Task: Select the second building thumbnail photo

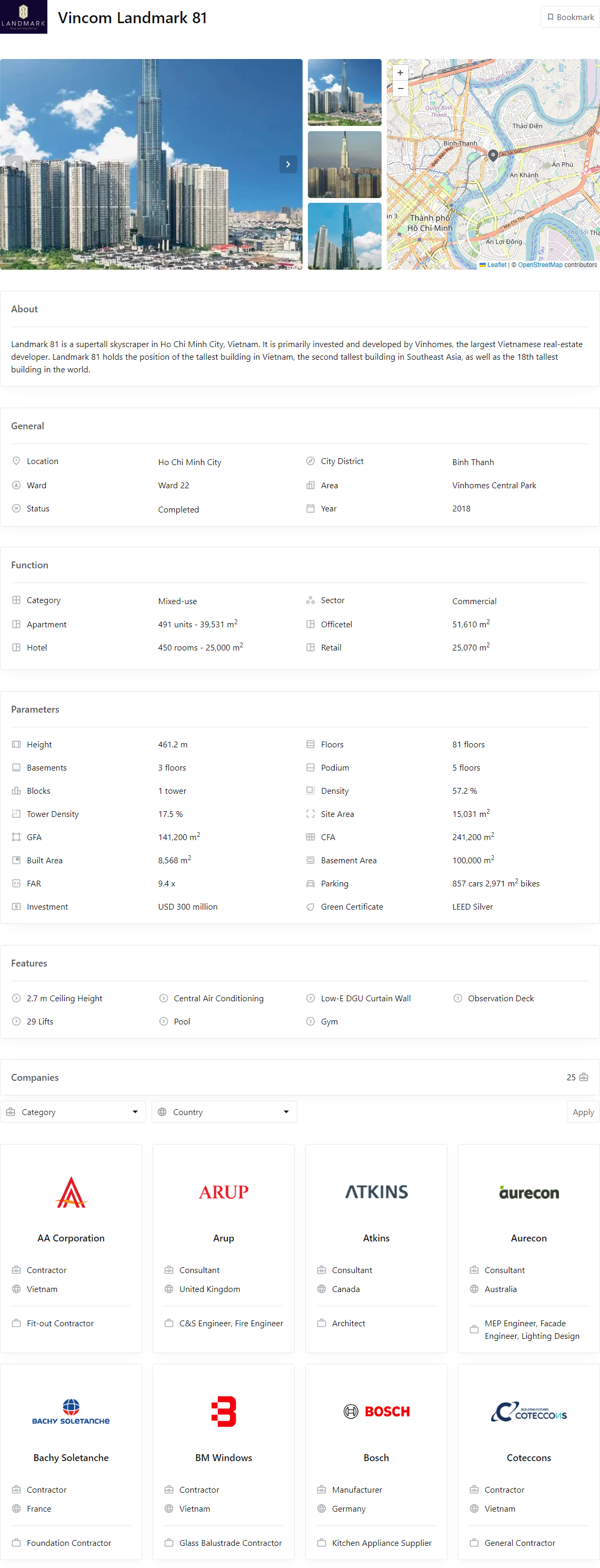Action: (344, 164)
